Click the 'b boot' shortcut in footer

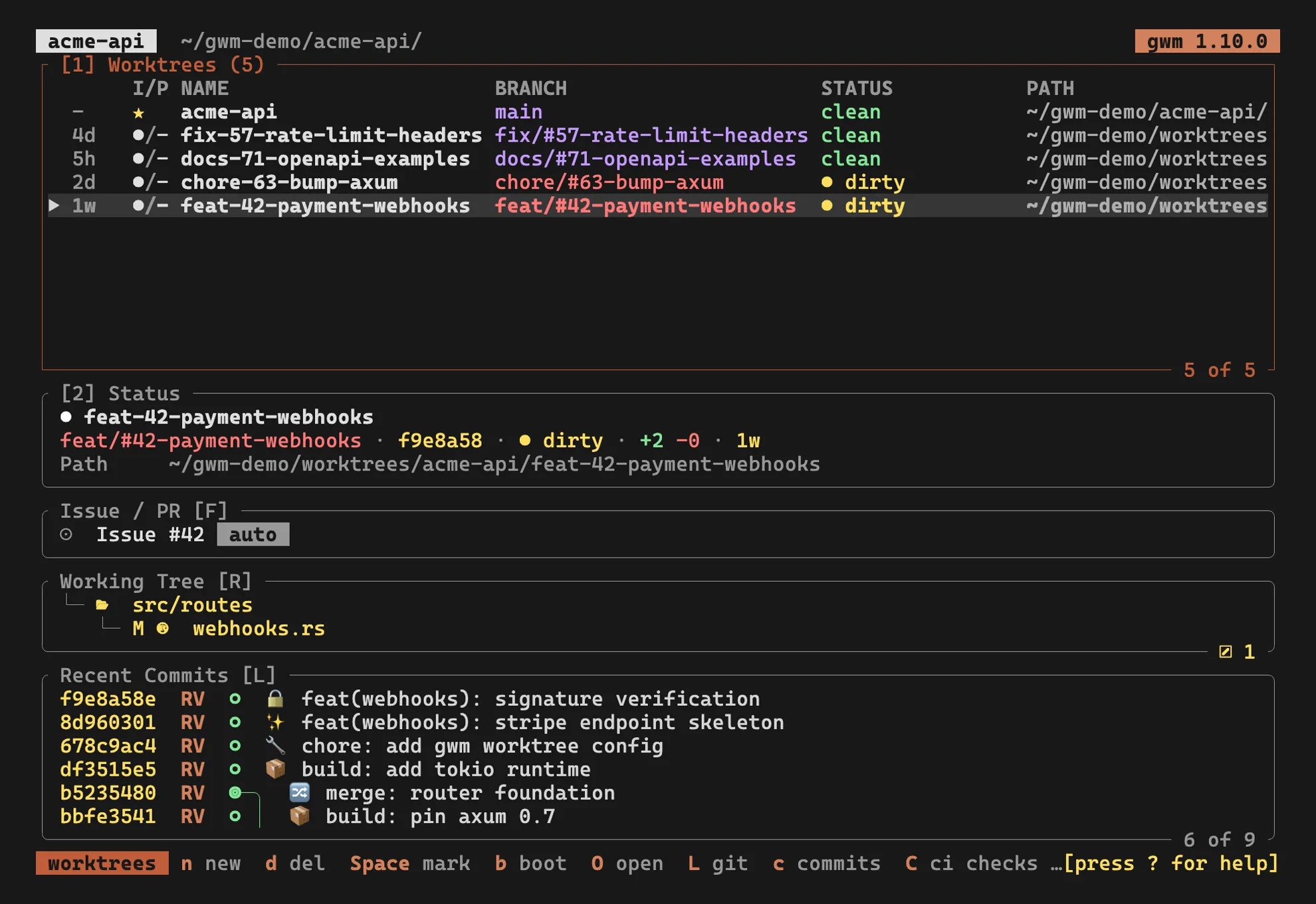[x=530, y=863]
